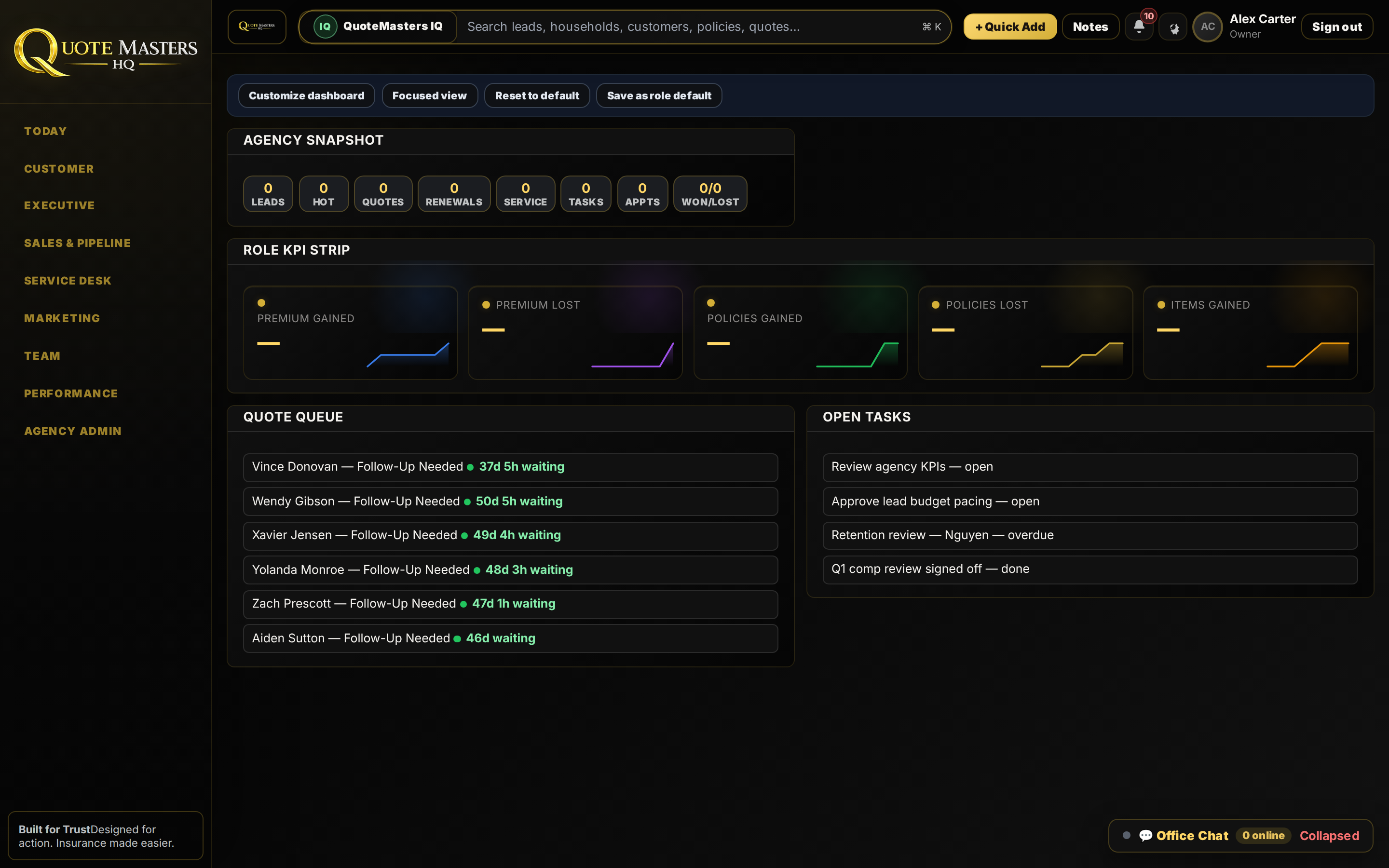Open the Policies Gained KPI card
1389x868 pixels.
click(800, 333)
